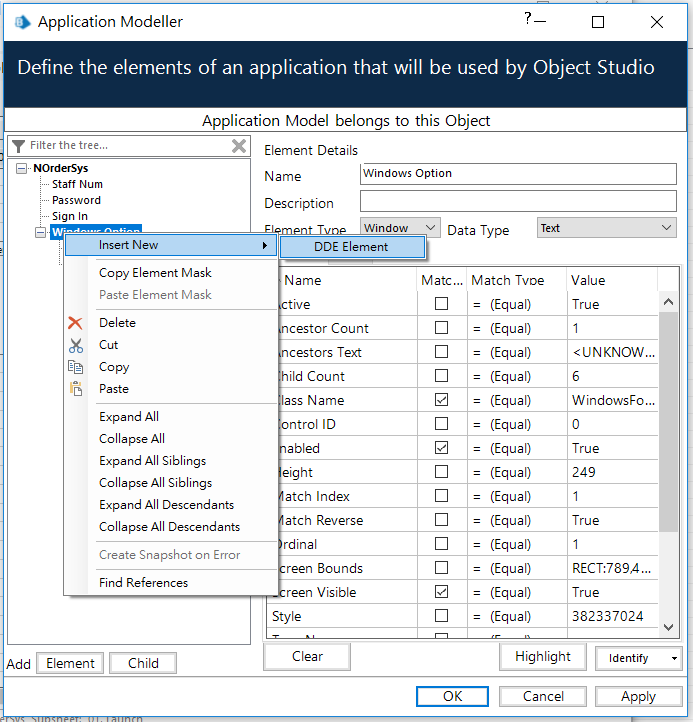The image size is (693, 722).
Task: Choose DDE Element from submenu
Action: click(x=352, y=247)
